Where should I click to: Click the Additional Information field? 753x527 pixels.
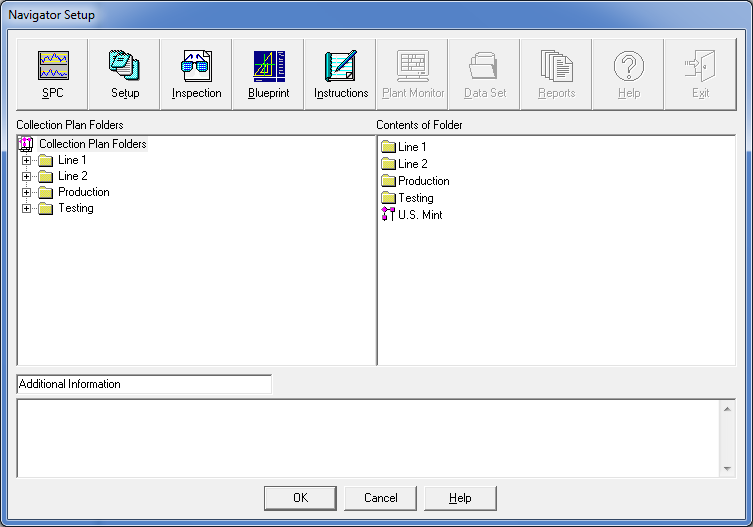(x=144, y=384)
